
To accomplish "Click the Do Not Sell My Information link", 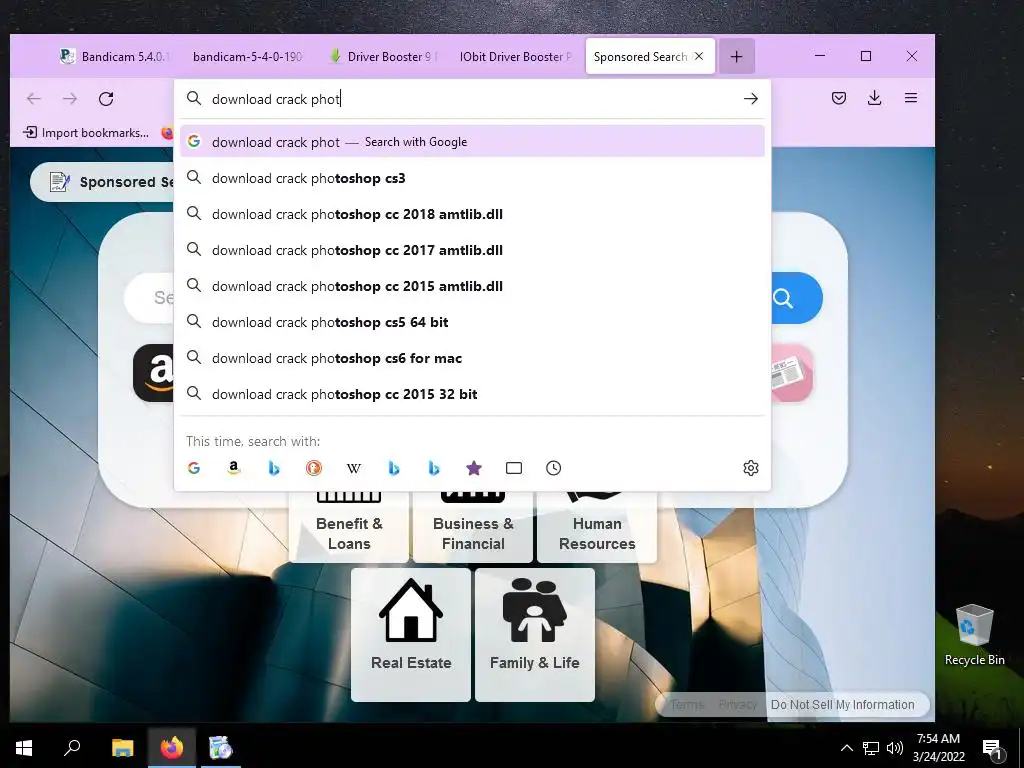I will [x=842, y=705].
